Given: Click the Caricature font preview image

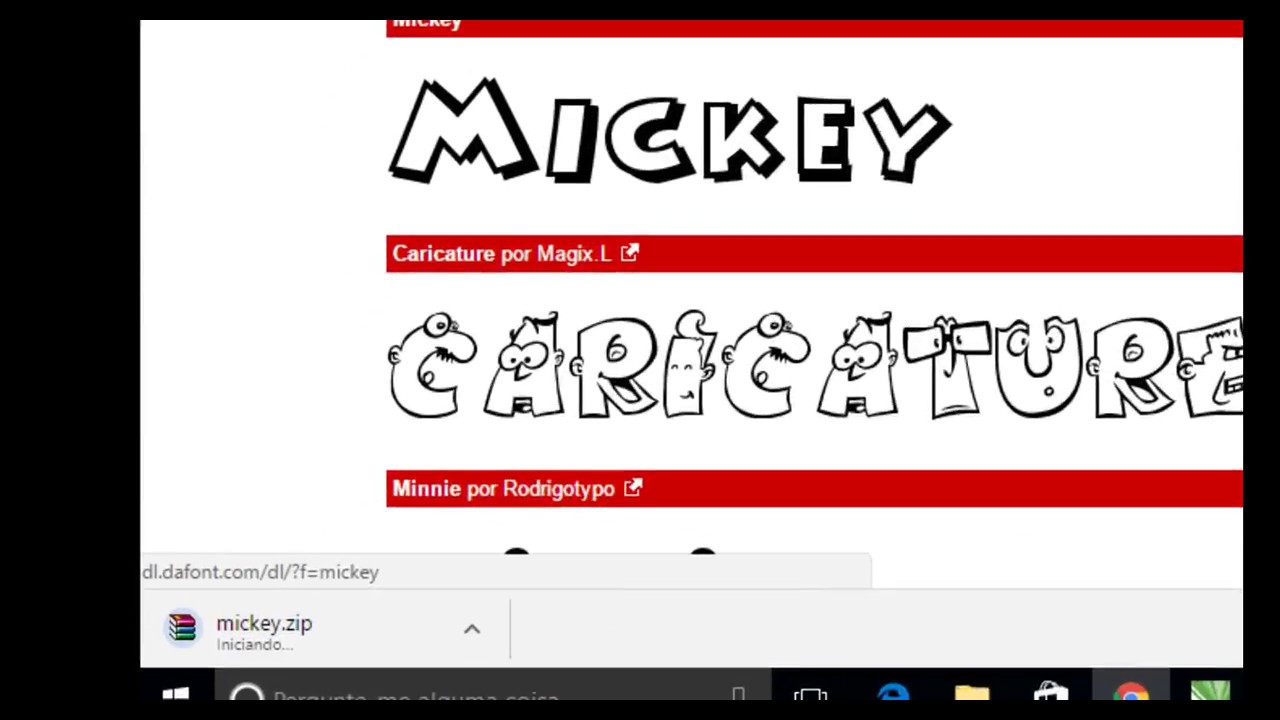Looking at the screenshot, I should point(814,365).
